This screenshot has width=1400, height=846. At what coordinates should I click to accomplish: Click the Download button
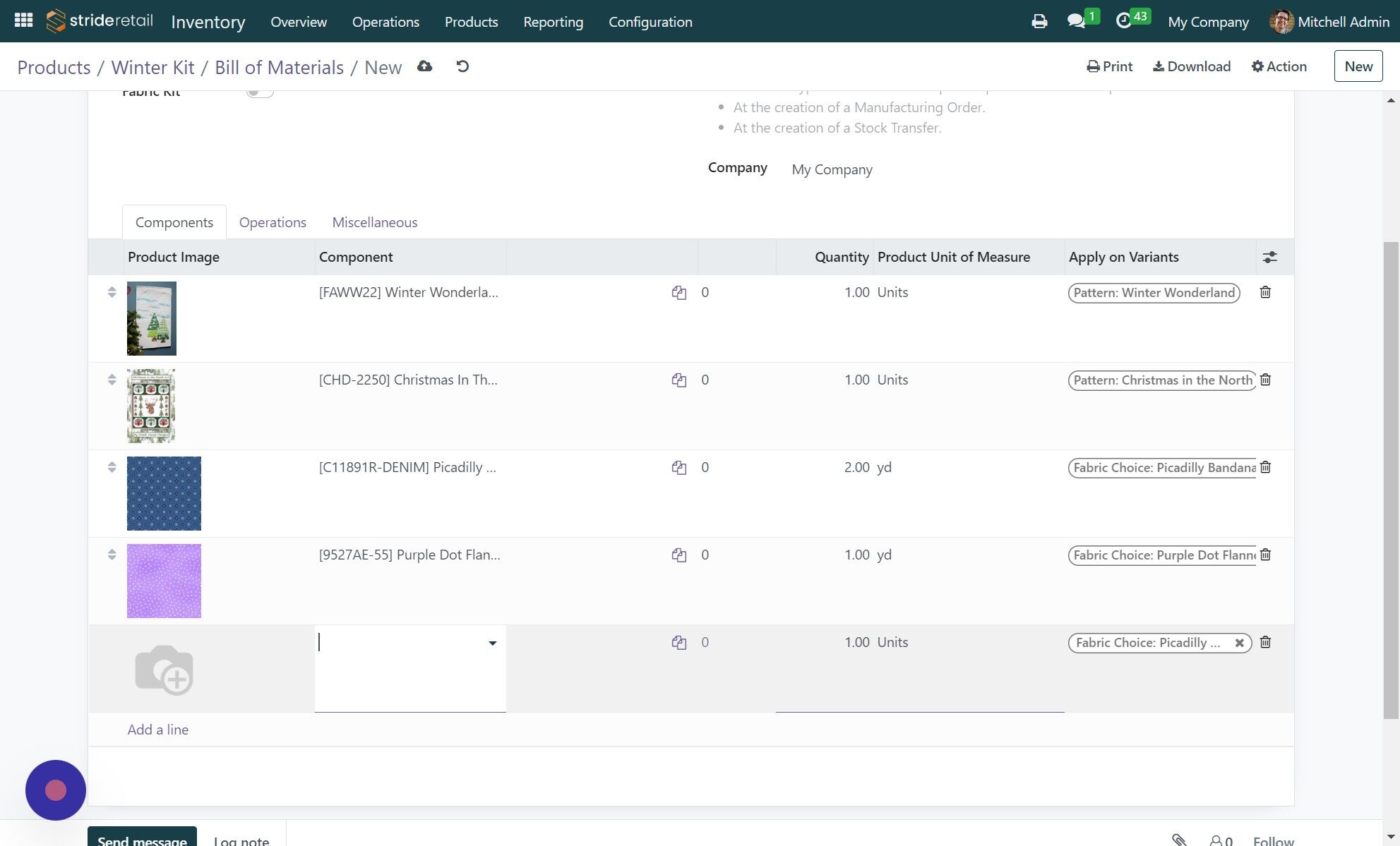coord(1192,66)
